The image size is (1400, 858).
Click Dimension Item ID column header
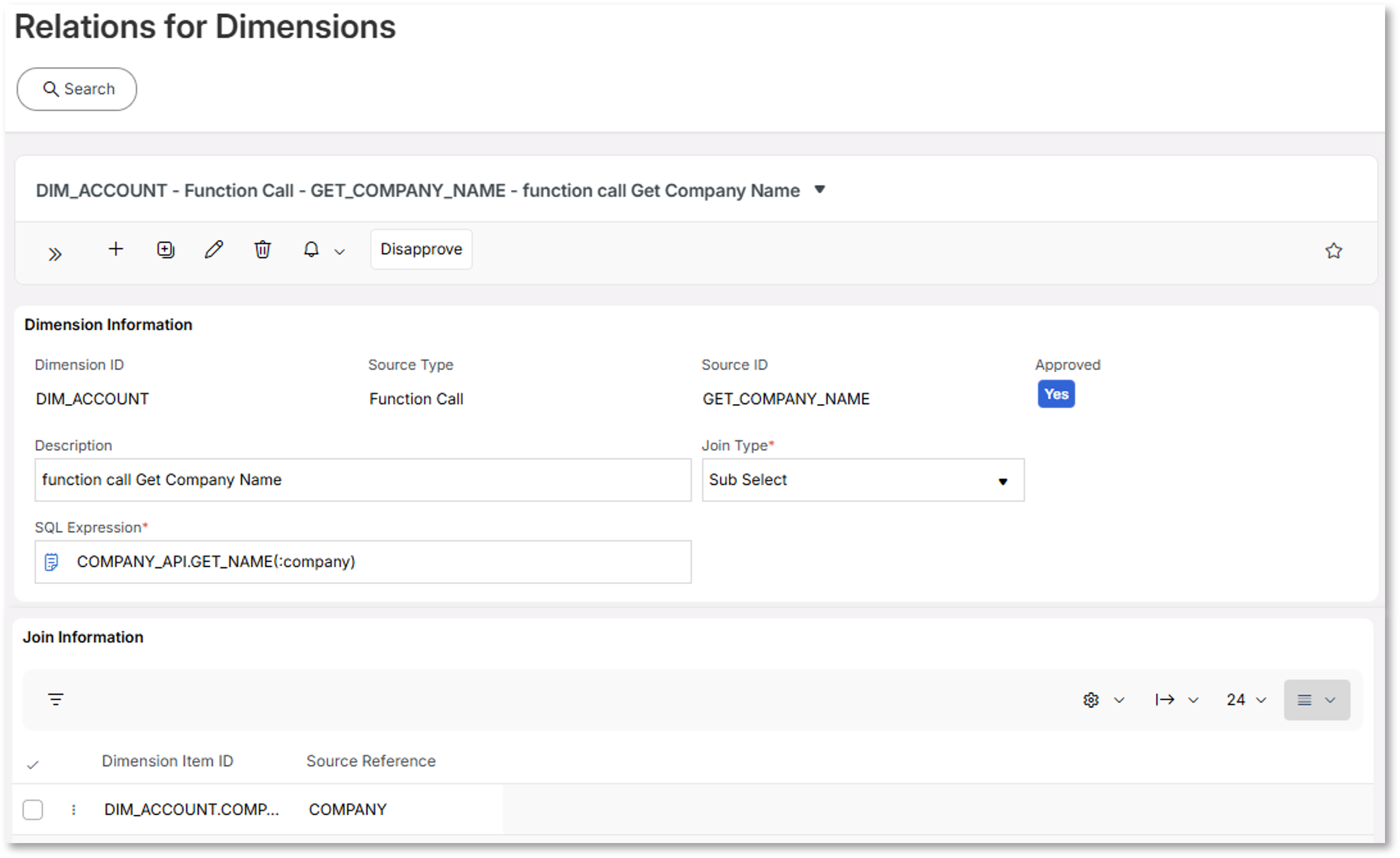point(167,761)
